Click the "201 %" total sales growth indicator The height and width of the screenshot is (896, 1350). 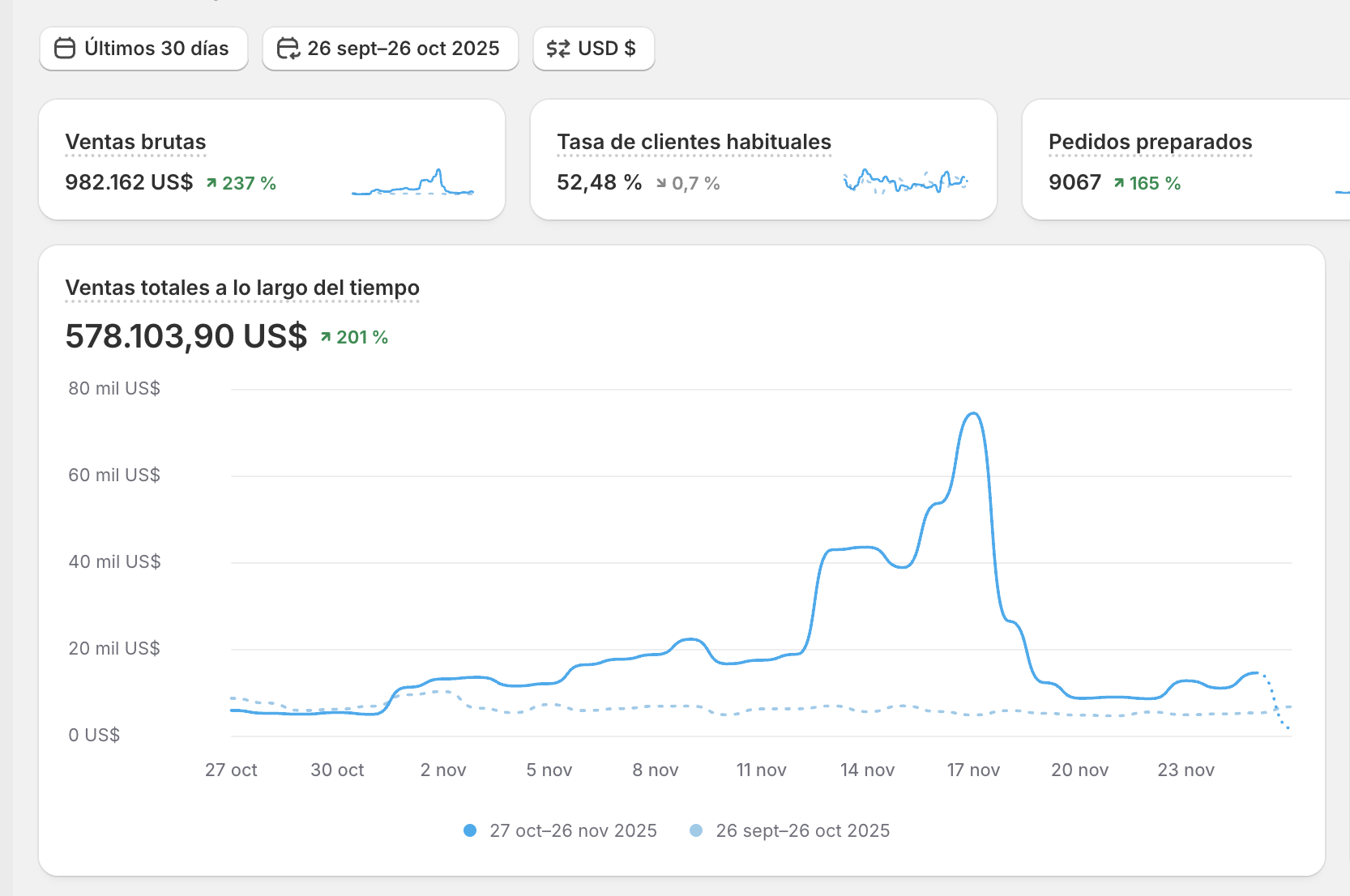coord(354,337)
